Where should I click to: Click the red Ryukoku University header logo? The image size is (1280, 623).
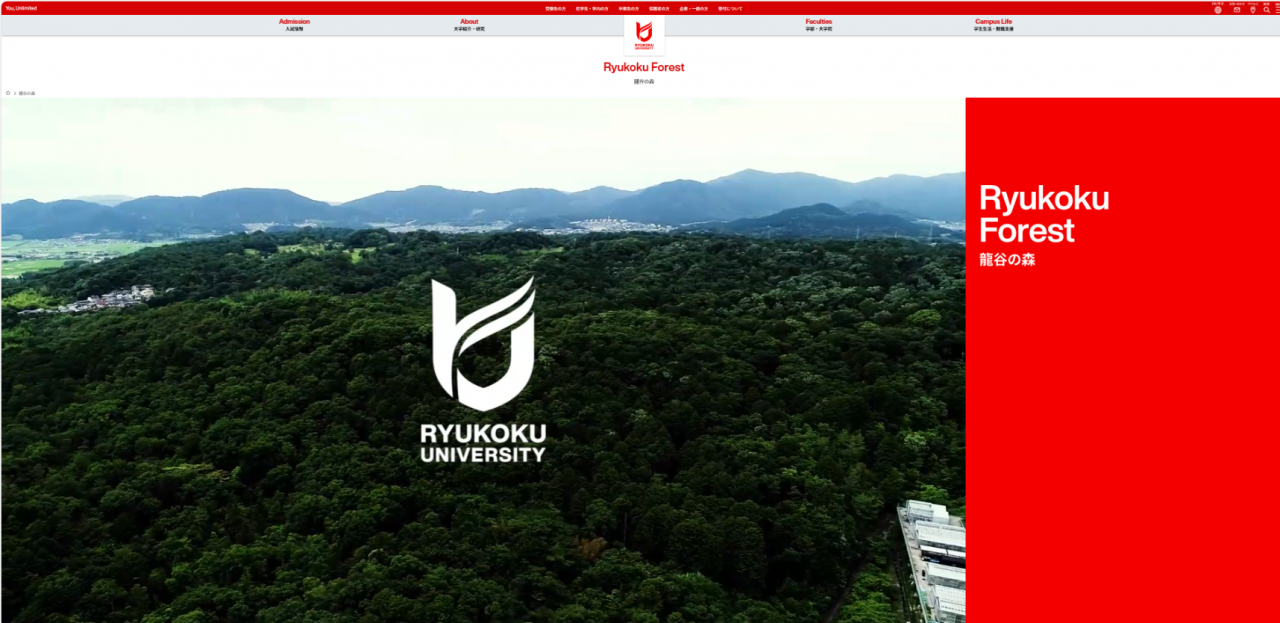click(x=644, y=35)
